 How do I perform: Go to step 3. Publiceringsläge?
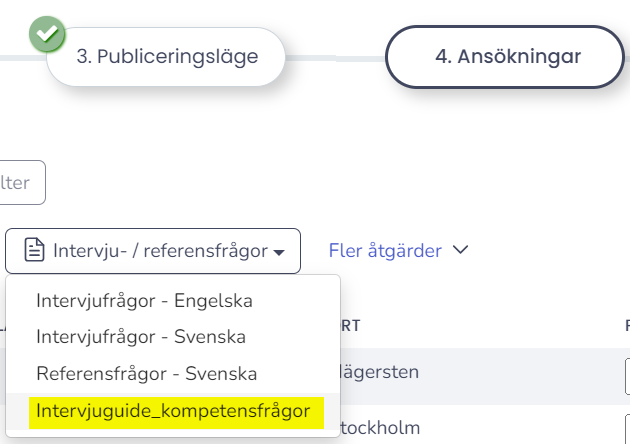point(166,57)
